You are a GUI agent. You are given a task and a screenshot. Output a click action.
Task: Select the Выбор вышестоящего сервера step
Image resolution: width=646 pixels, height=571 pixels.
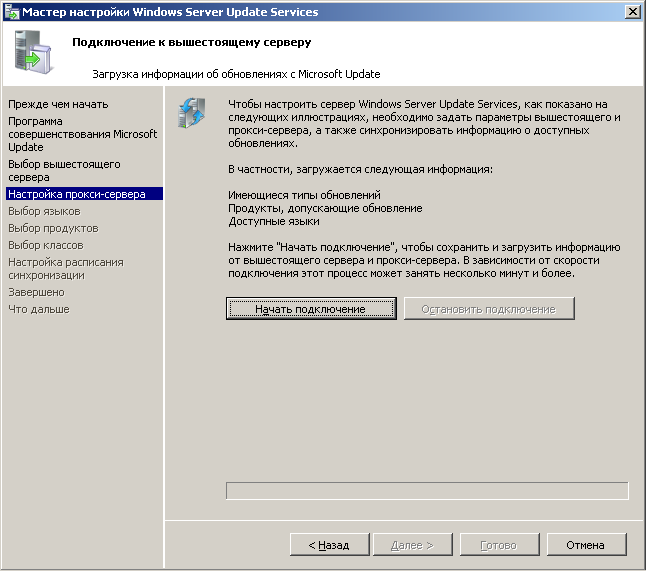(64, 171)
